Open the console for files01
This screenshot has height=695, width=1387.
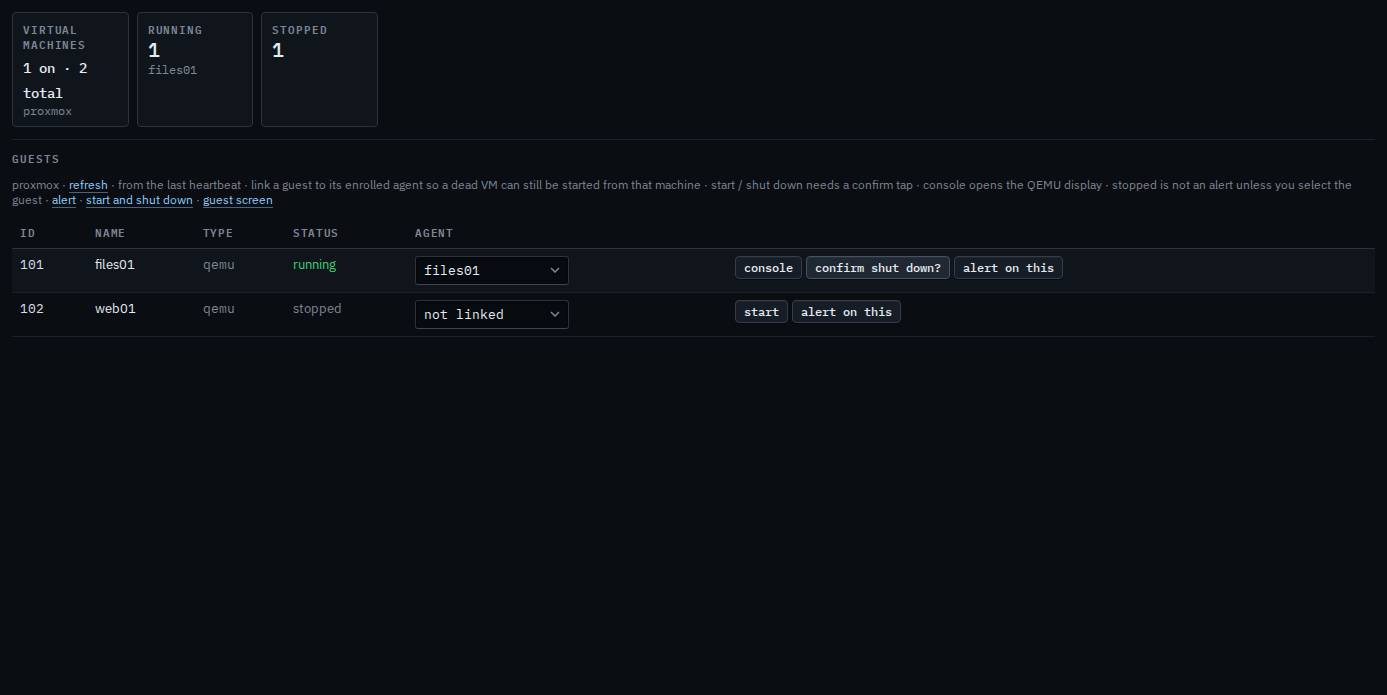pos(768,268)
